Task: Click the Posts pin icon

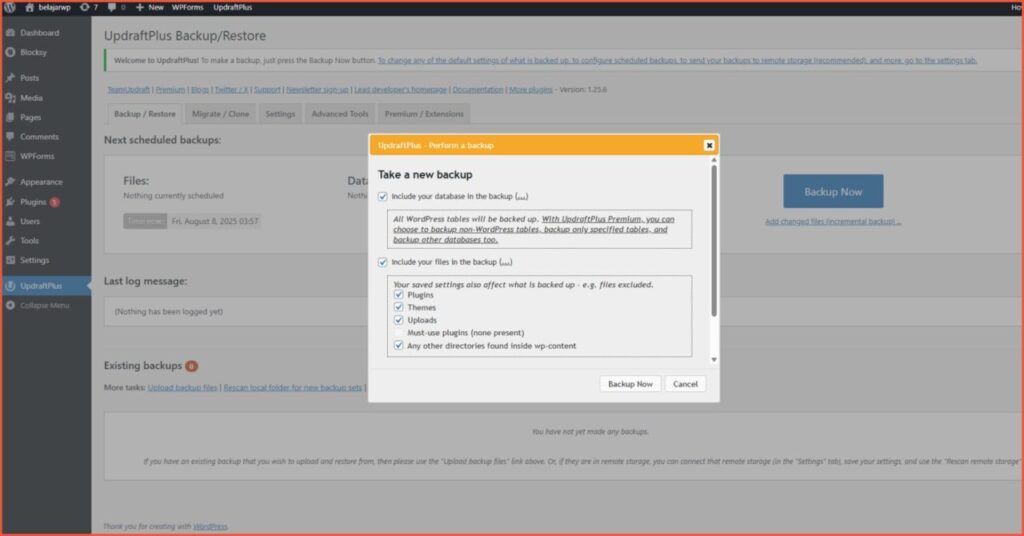Action: tap(10, 78)
